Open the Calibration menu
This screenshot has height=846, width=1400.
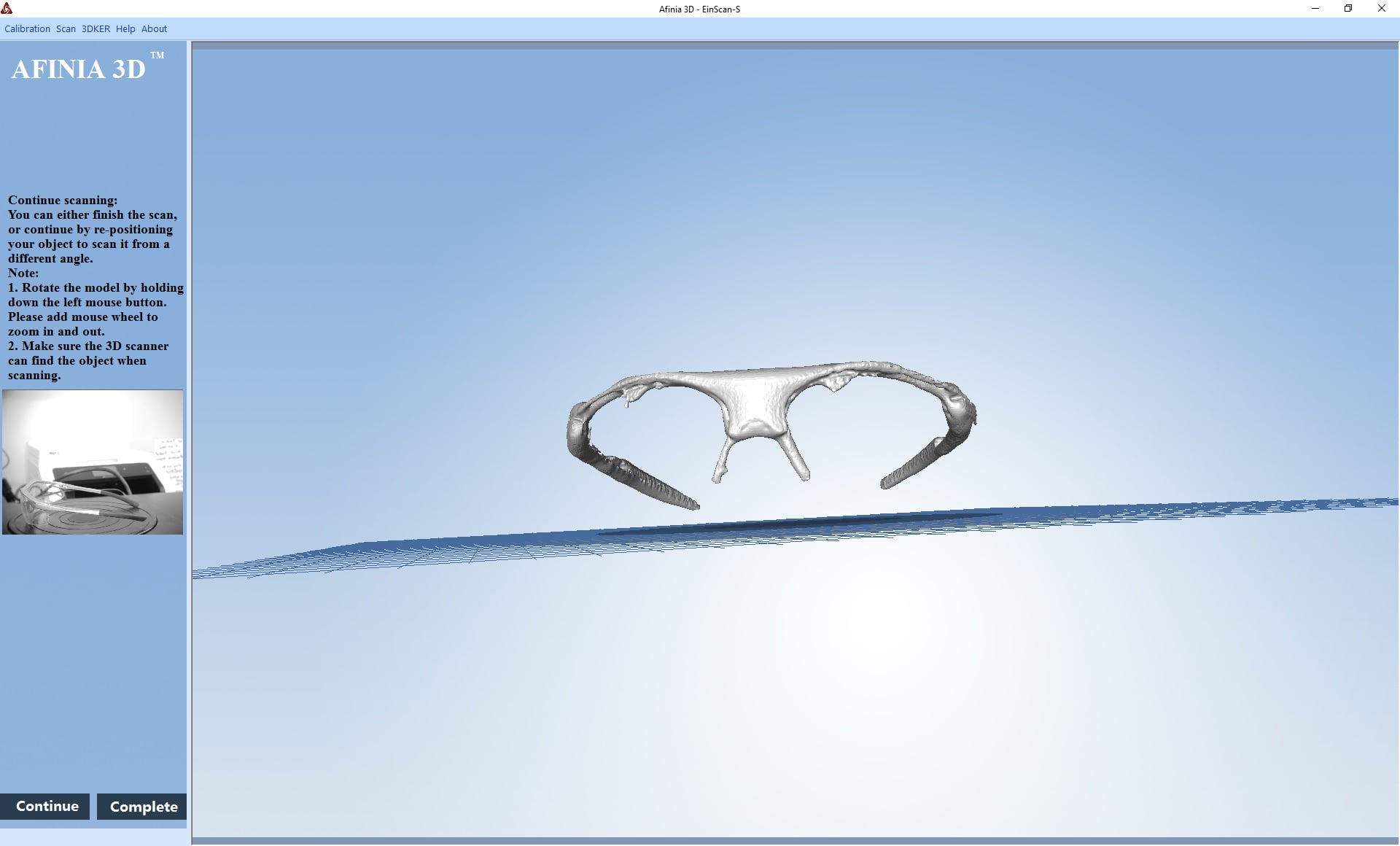pyautogui.click(x=27, y=29)
